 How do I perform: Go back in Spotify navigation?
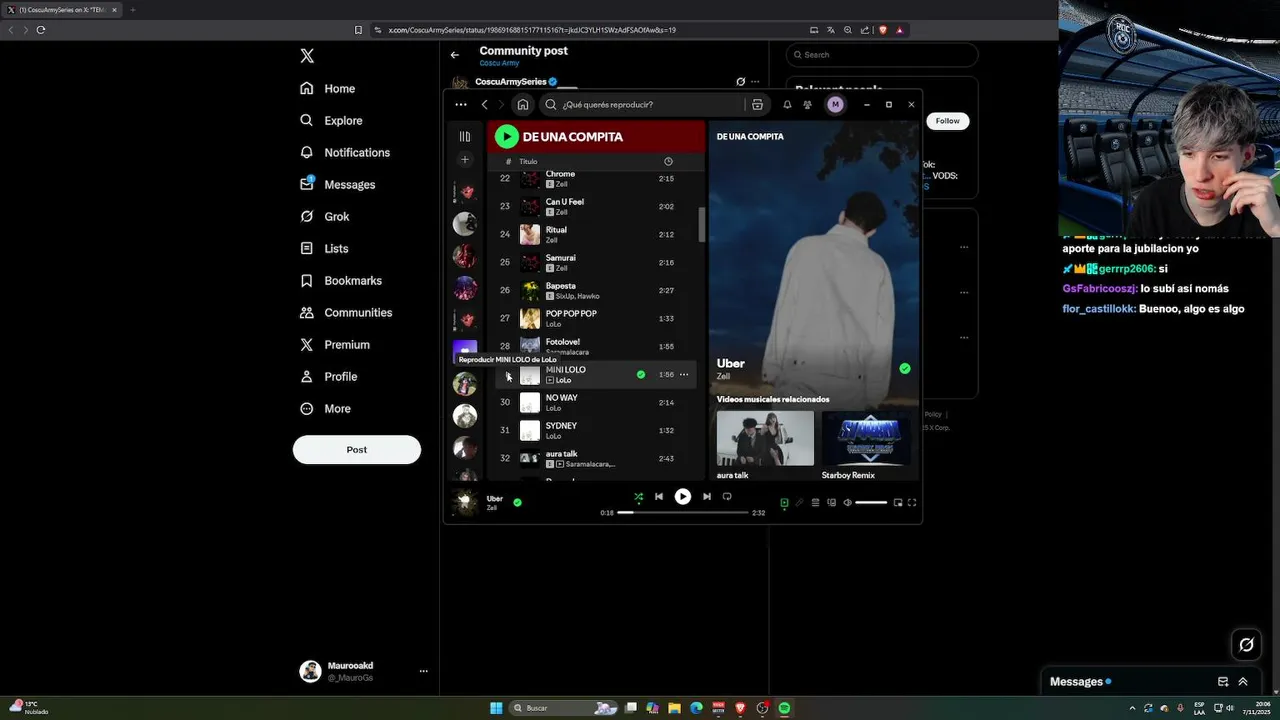[x=484, y=104]
